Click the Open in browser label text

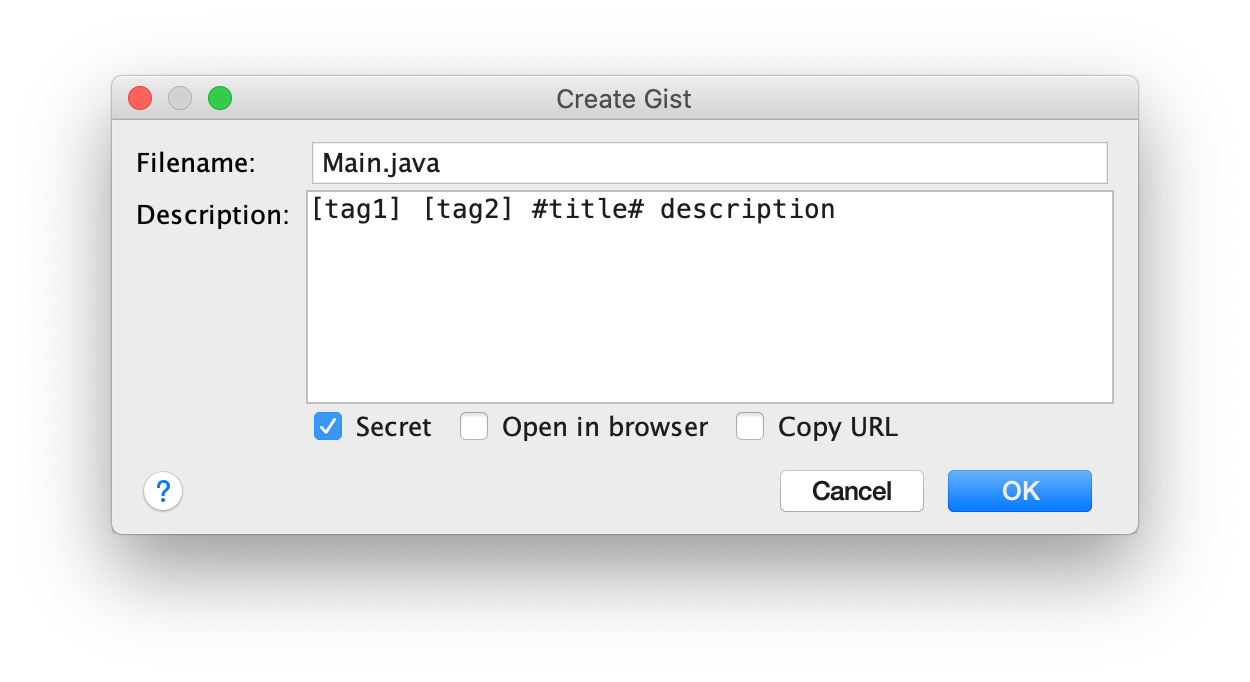coord(604,427)
